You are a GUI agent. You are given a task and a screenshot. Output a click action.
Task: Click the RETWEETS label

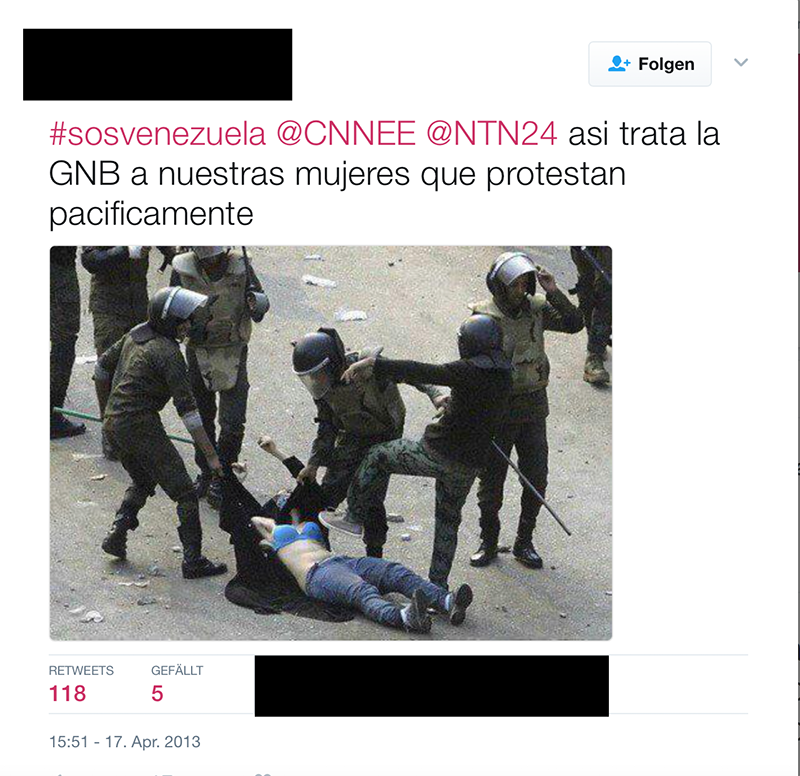click(81, 670)
